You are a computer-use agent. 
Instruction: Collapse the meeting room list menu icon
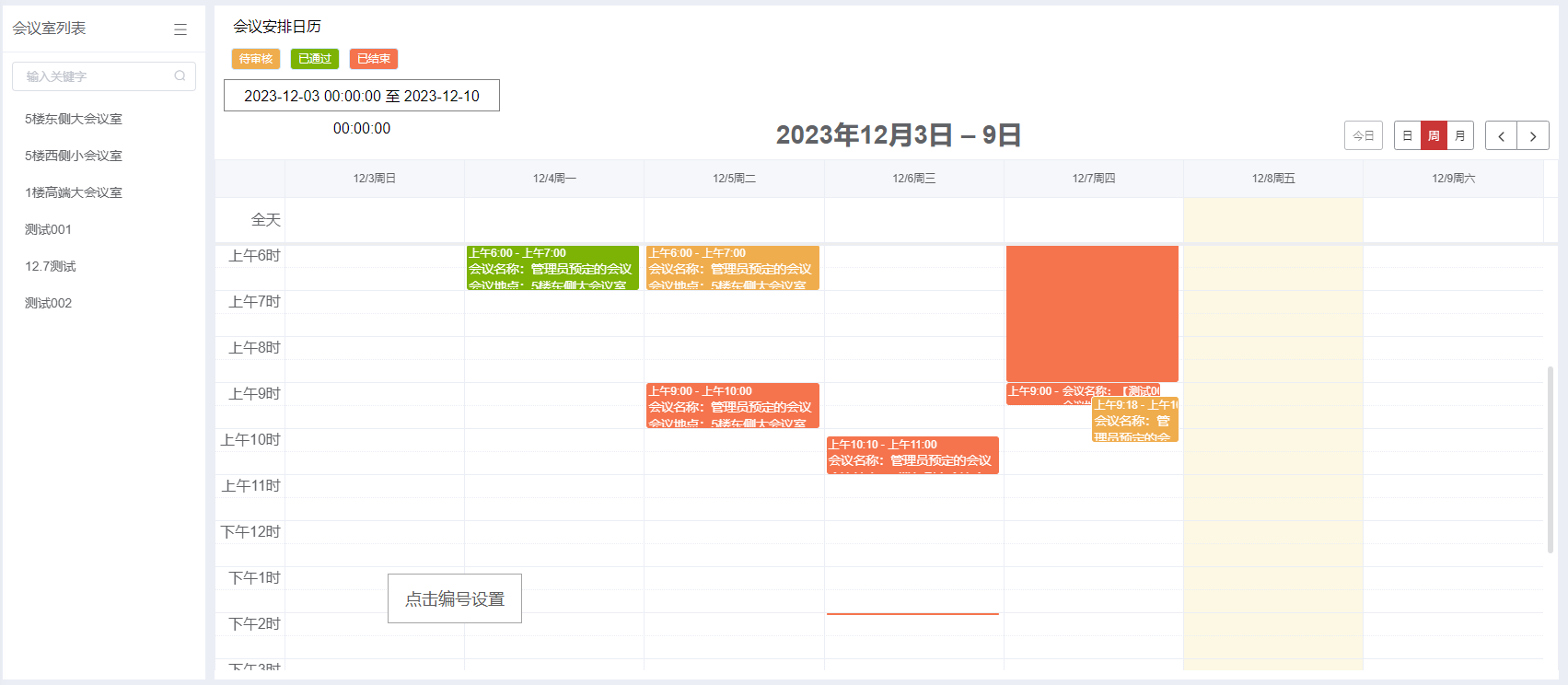pyautogui.click(x=180, y=29)
